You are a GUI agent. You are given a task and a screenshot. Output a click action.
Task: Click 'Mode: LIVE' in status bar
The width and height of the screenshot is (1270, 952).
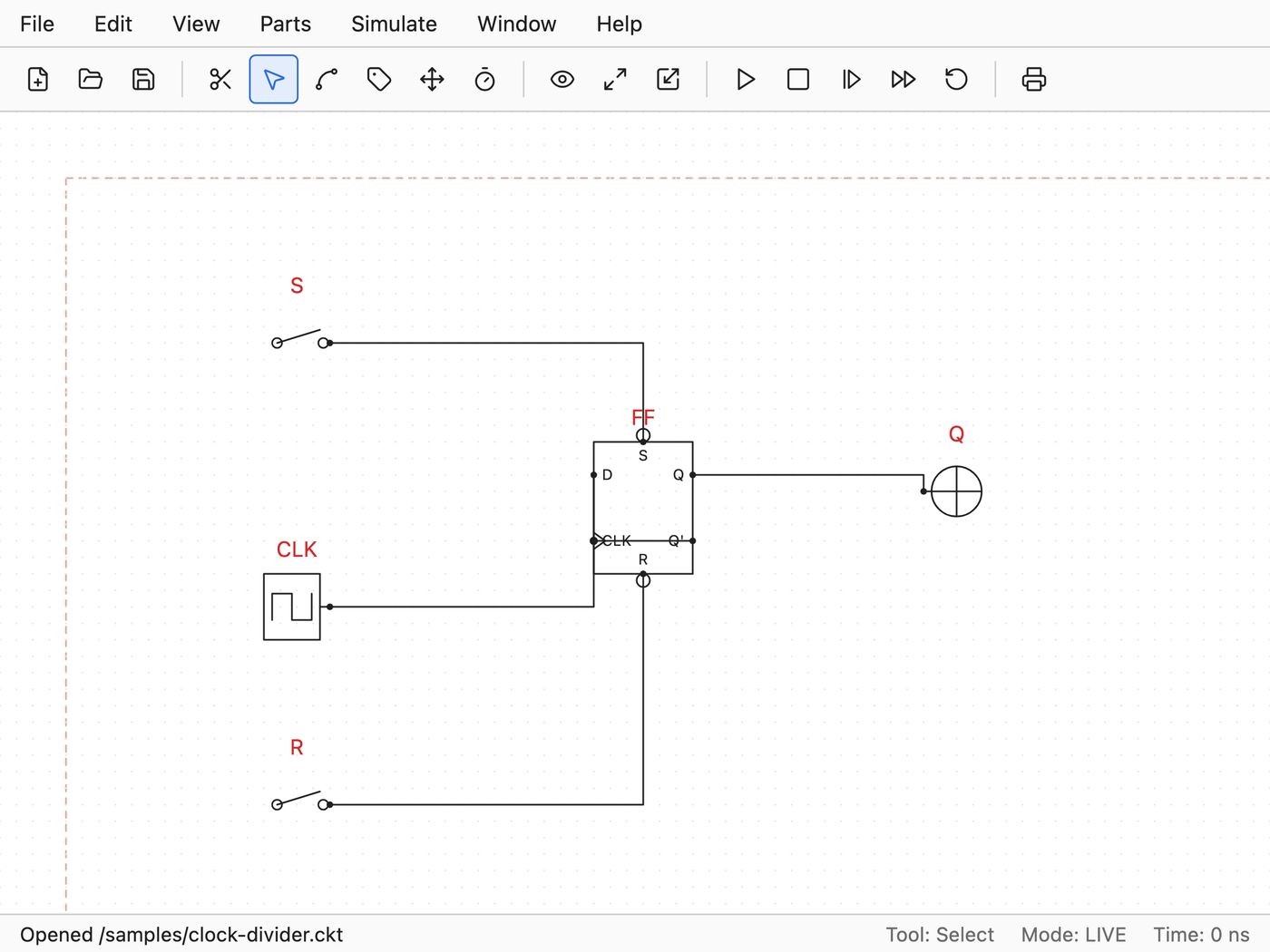point(1073,935)
